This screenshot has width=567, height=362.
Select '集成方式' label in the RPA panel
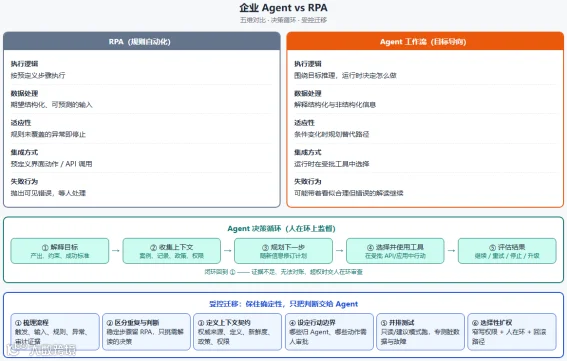(24, 152)
